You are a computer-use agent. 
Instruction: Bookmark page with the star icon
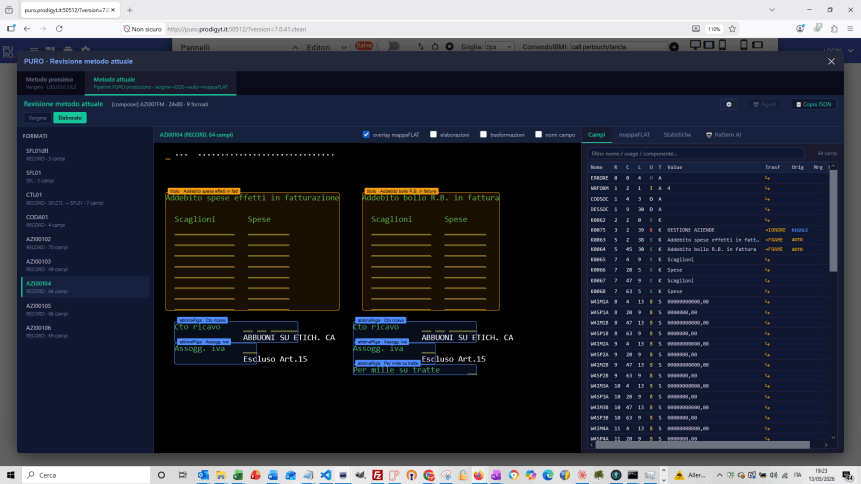[x=732, y=29]
